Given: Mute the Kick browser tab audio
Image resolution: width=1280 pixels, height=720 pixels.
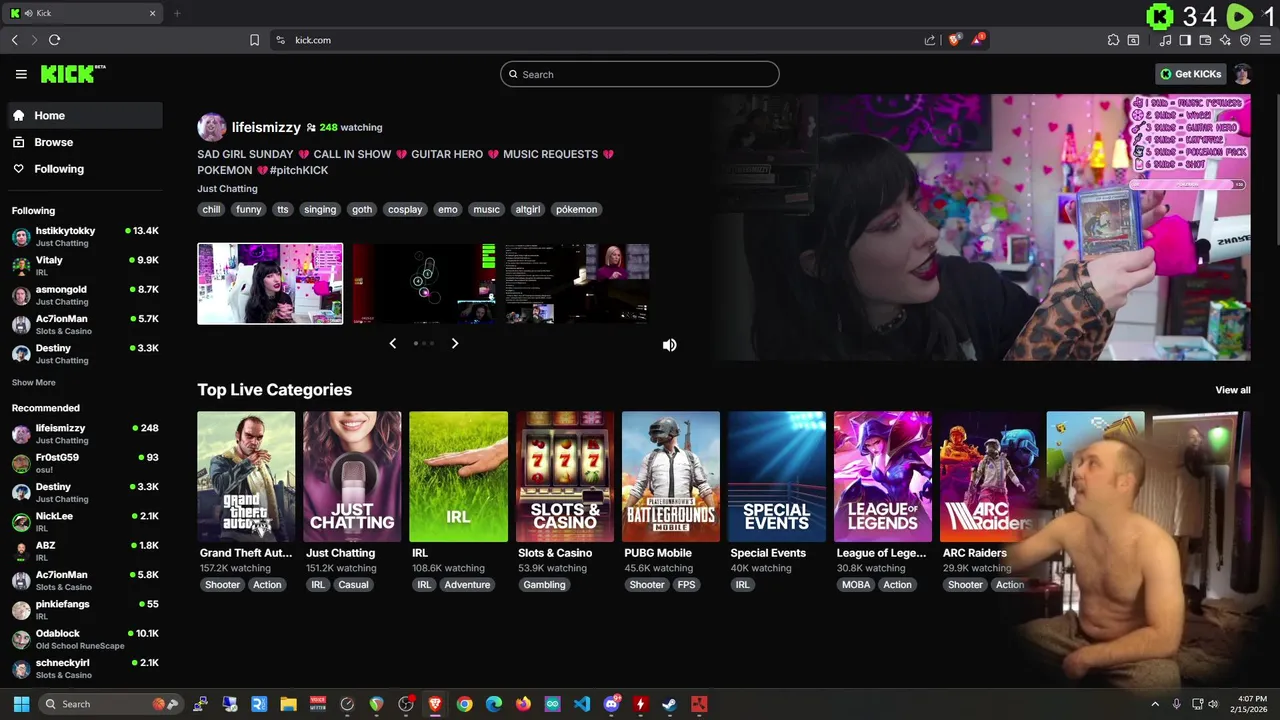Looking at the screenshot, I should 28,13.
